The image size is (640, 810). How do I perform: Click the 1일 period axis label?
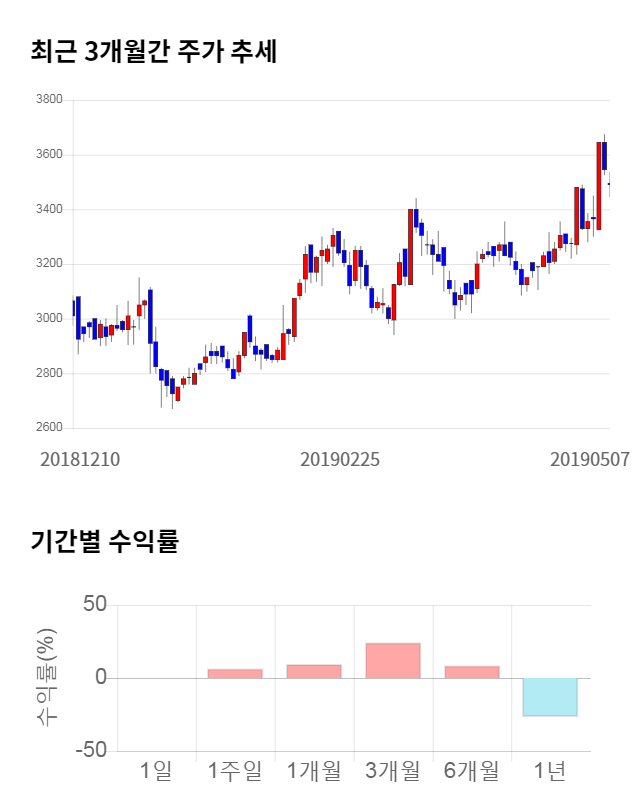click(x=156, y=771)
